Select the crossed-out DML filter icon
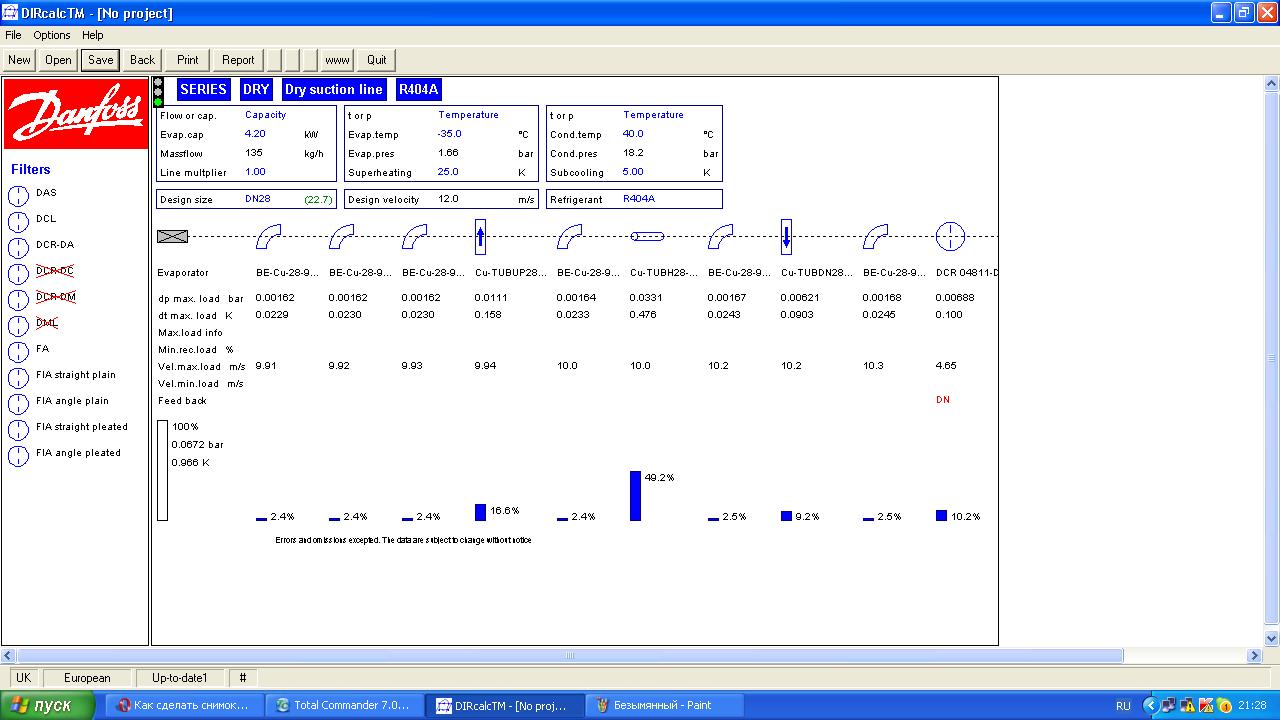This screenshot has width=1280, height=720. pos(19,324)
